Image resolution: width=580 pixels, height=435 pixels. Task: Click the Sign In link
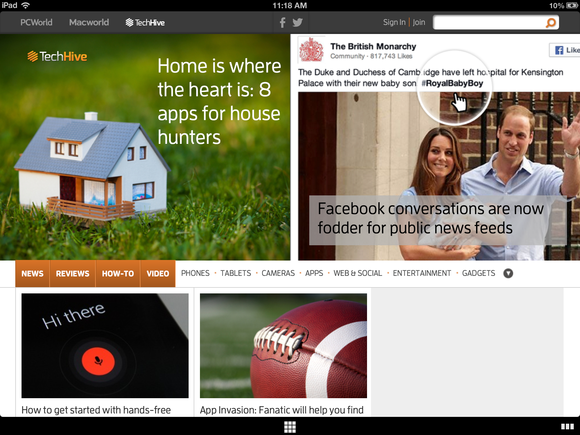click(394, 23)
